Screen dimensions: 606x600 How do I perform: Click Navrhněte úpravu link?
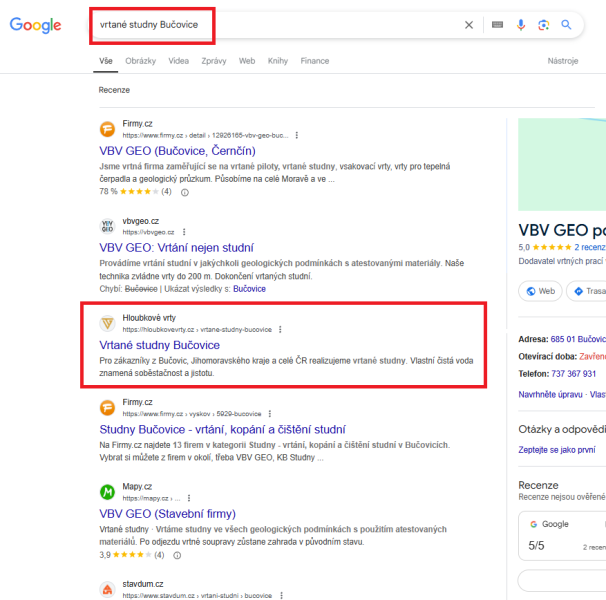pyautogui.click(x=550, y=395)
